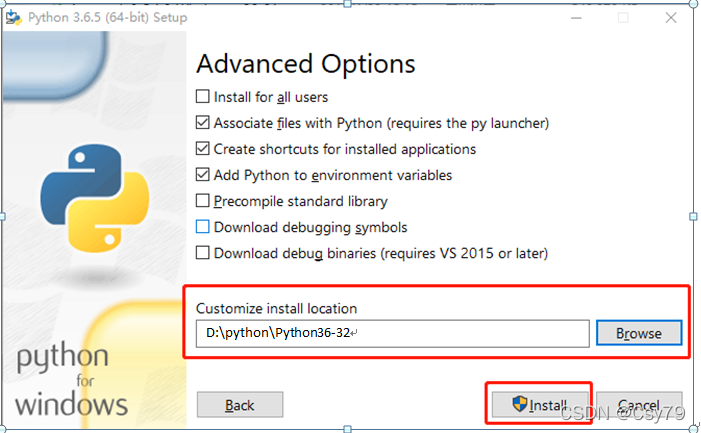Open the Browse folder dialog
701x433 pixels.
coord(639,333)
